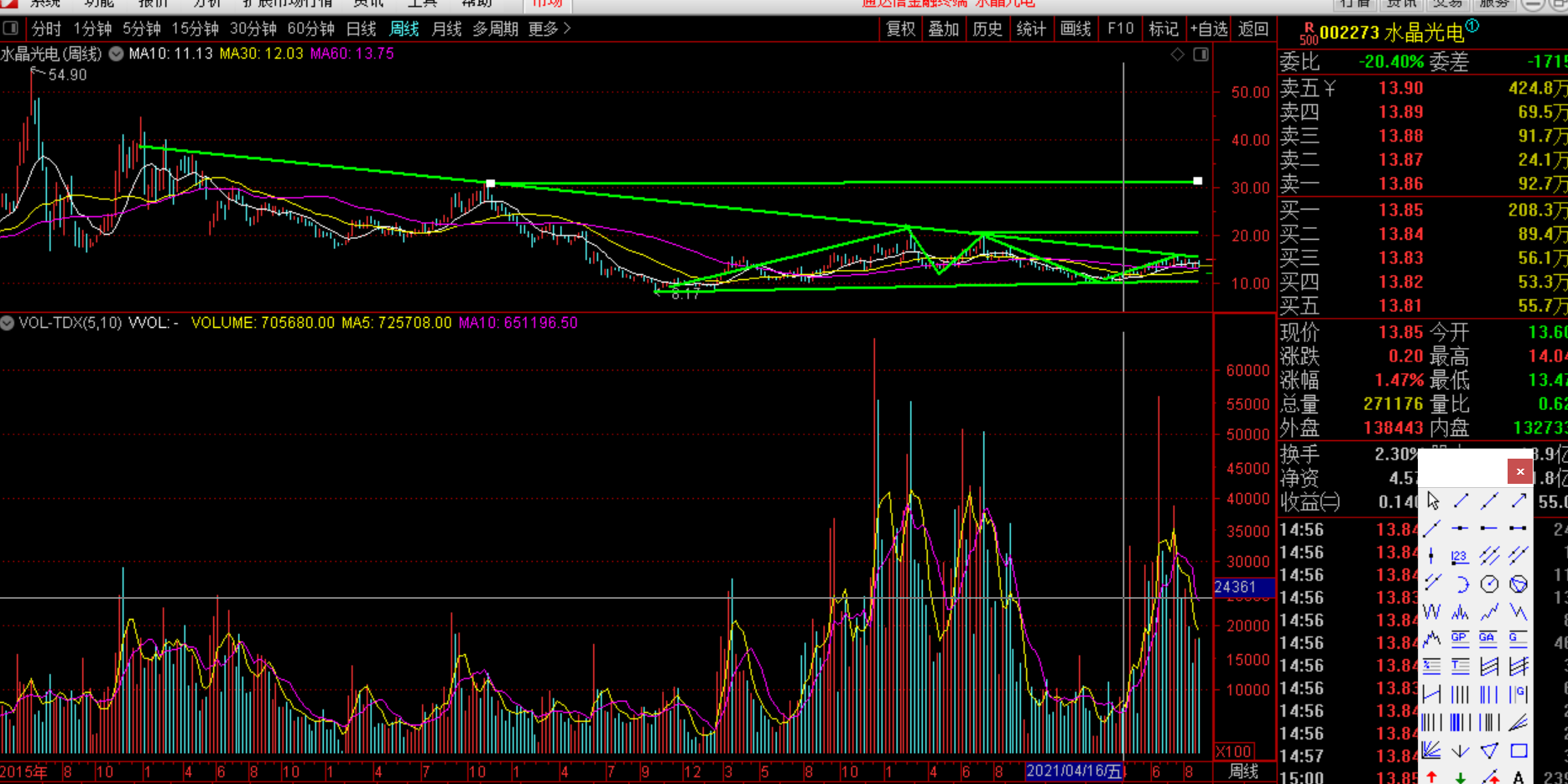Open the 水晶光电 indicator dropdown arrow
This screenshot has width=1568, height=784.
click(x=116, y=55)
